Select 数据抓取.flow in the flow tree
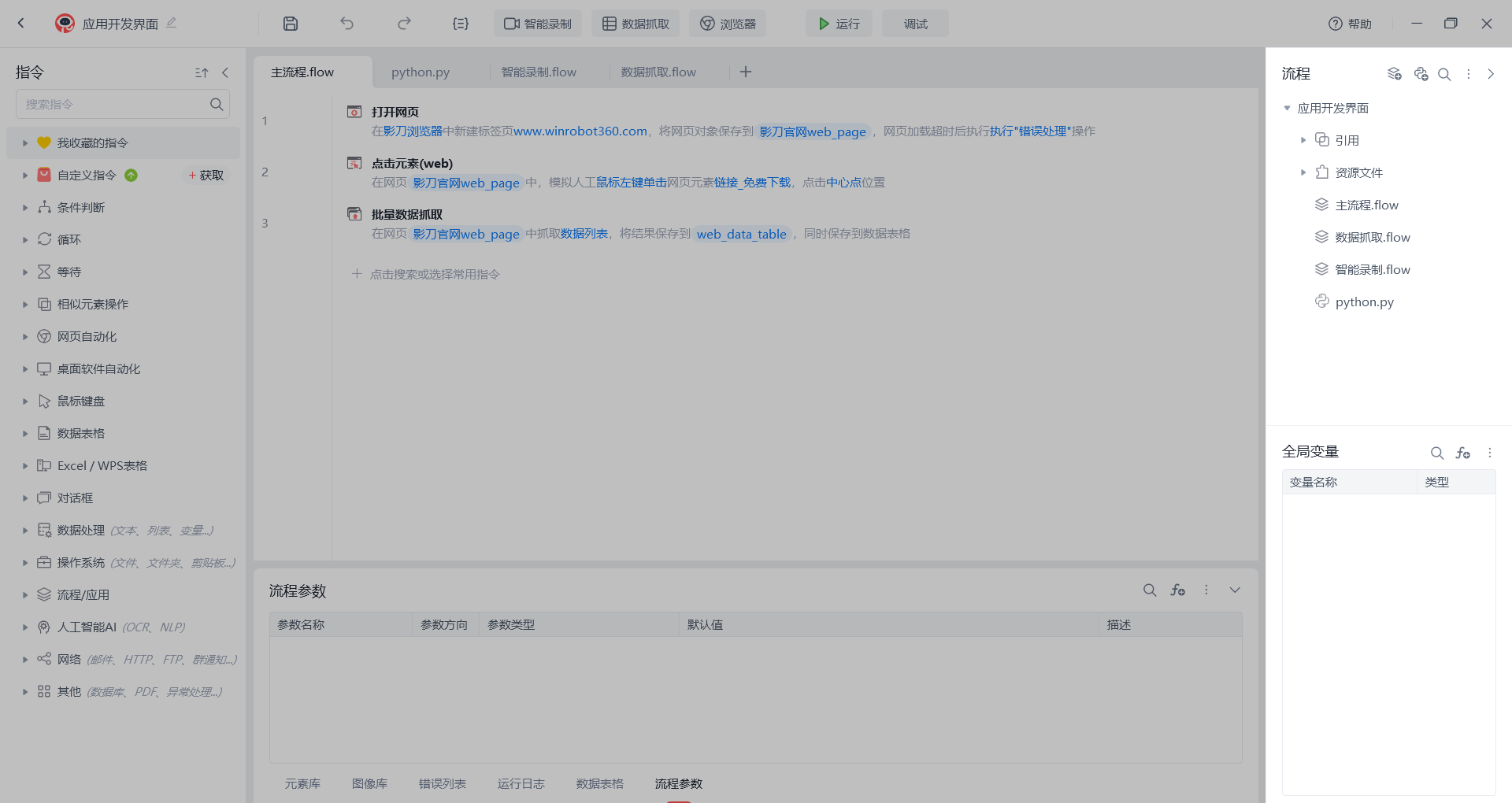Viewport: 1512px width, 803px height. (x=1372, y=237)
